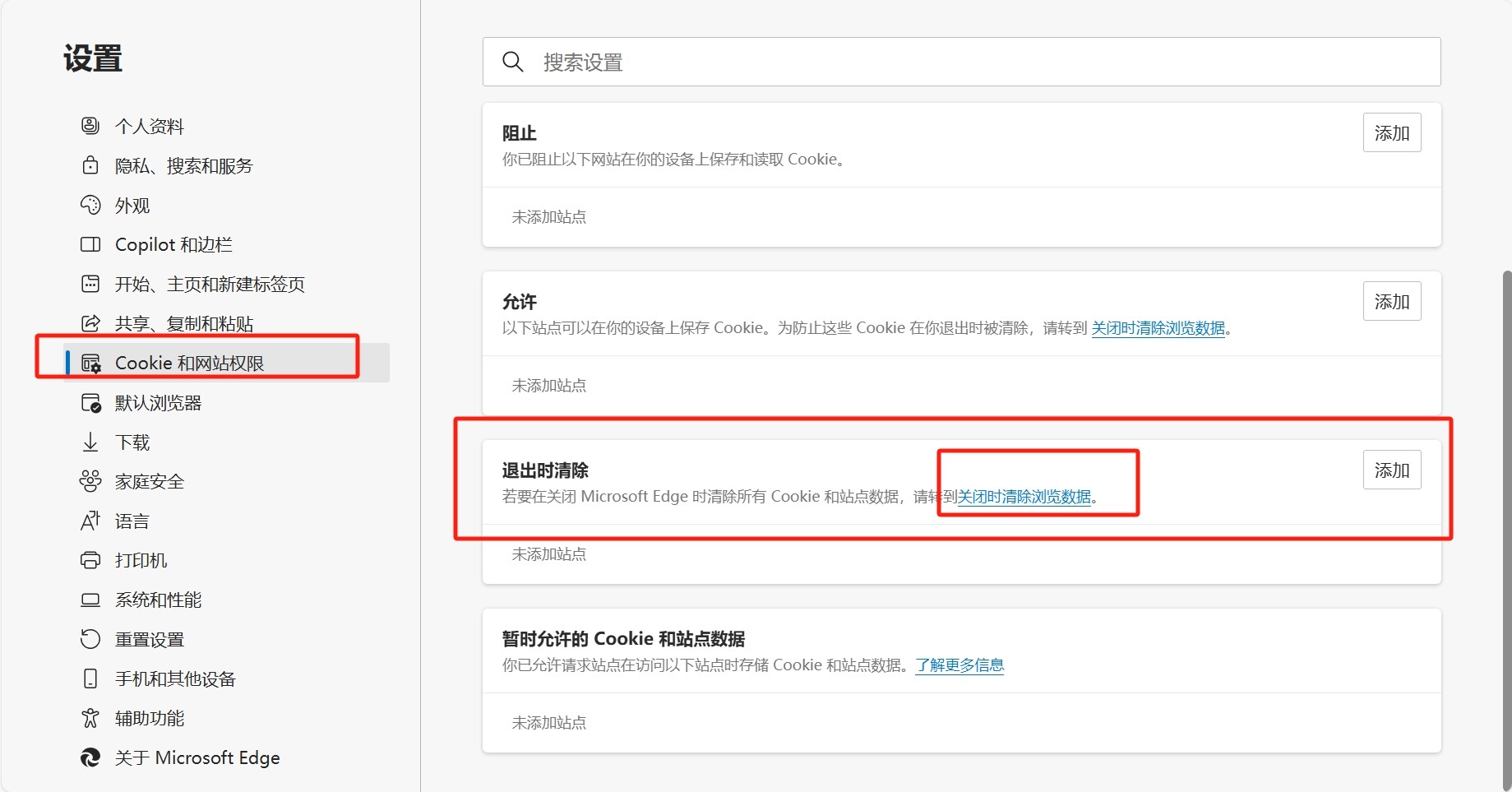The height and width of the screenshot is (792, 1512).
Task: Select Cookie 和网站权限 in the sidebar
Action: pyautogui.click(x=226, y=363)
